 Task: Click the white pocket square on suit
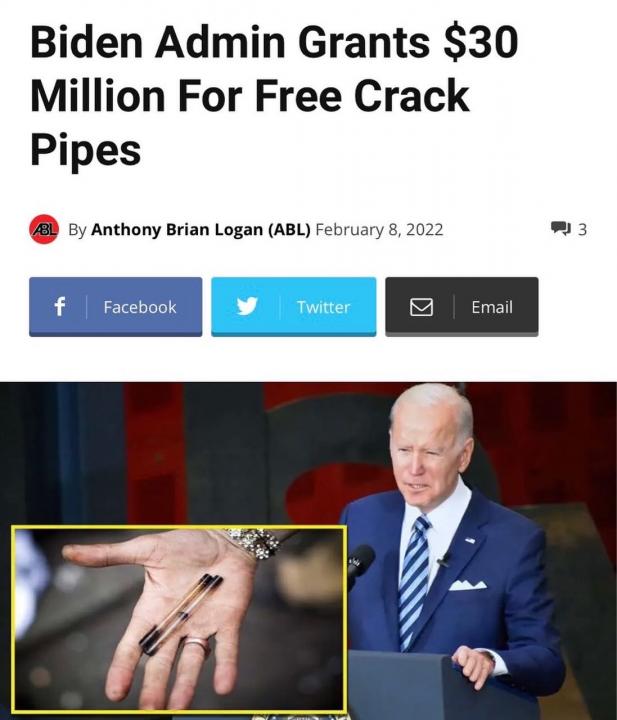pos(467,584)
